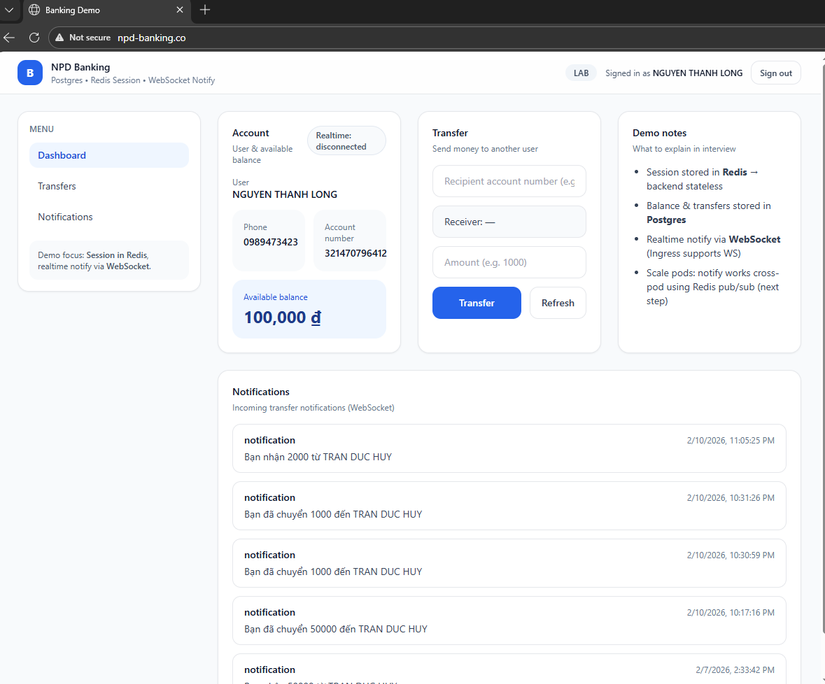Open Dashboard in the menu

click(109, 155)
